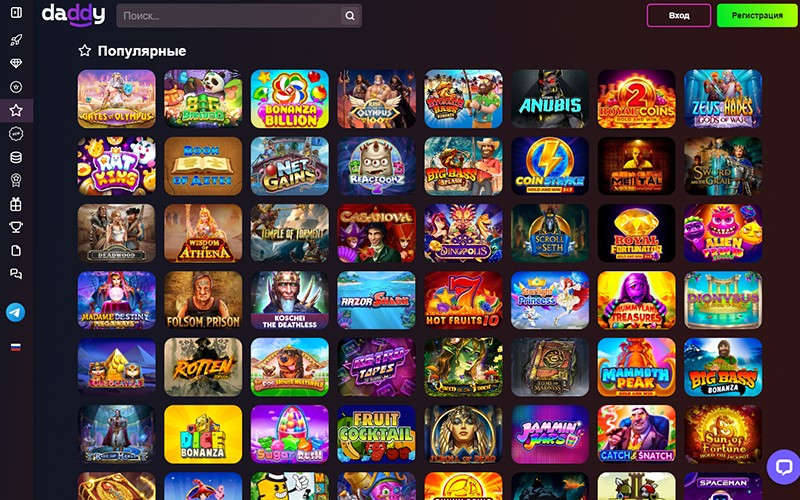Screen dimensions: 800x500
Task: Open the coins stack sidebar icon
Action: coord(16,157)
